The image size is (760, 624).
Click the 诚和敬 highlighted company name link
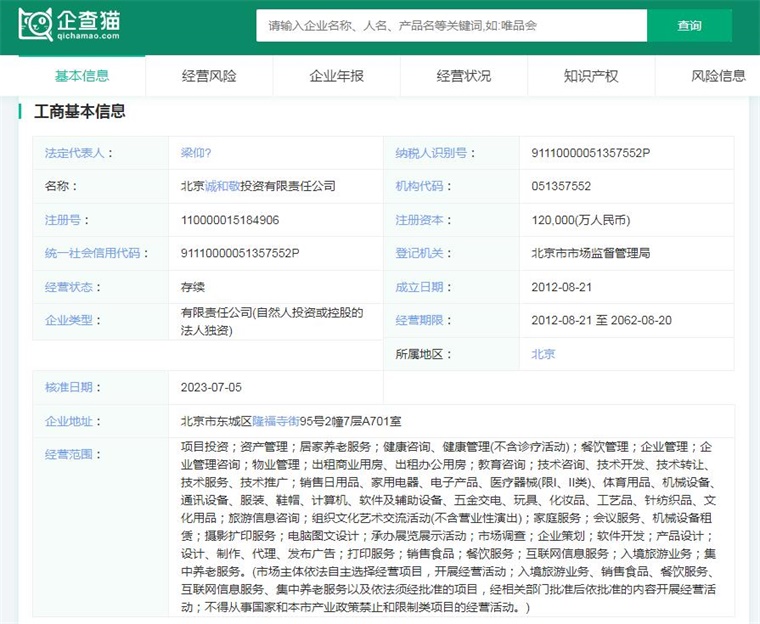tap(222, 186)
